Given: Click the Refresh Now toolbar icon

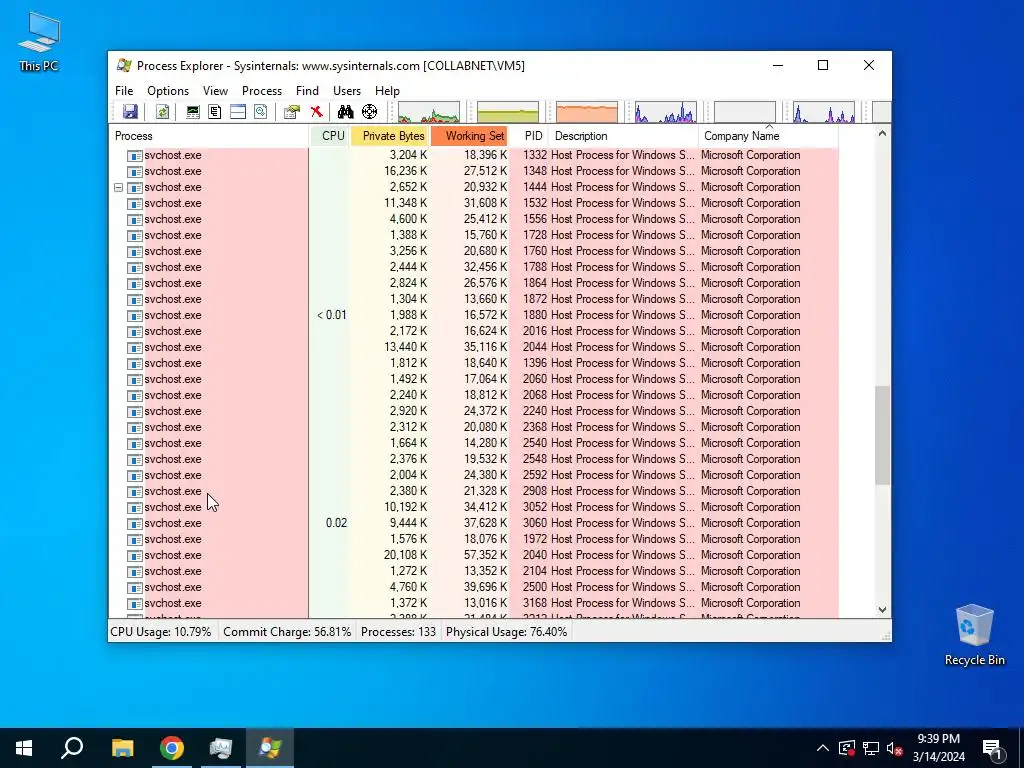Looking at the screenshot, I should [163, 112].
